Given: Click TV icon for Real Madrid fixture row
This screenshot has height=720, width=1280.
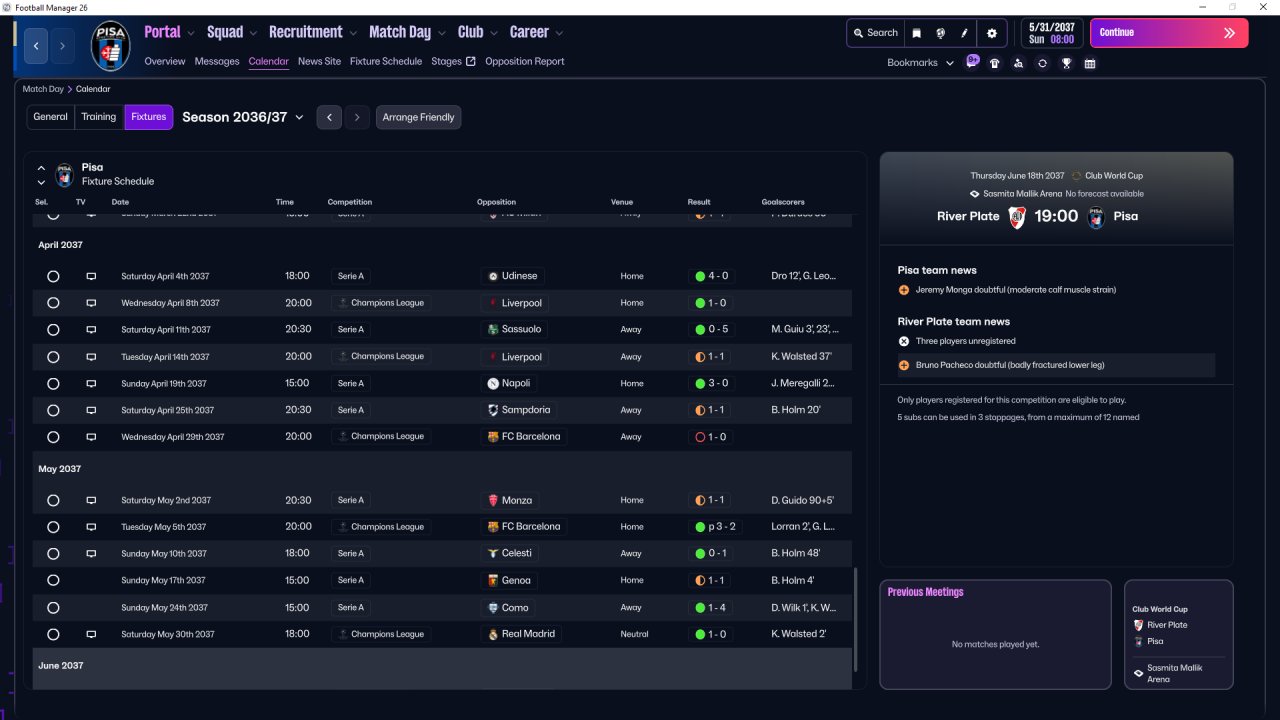Looking at the screenshot, I should tap(91, 634).
